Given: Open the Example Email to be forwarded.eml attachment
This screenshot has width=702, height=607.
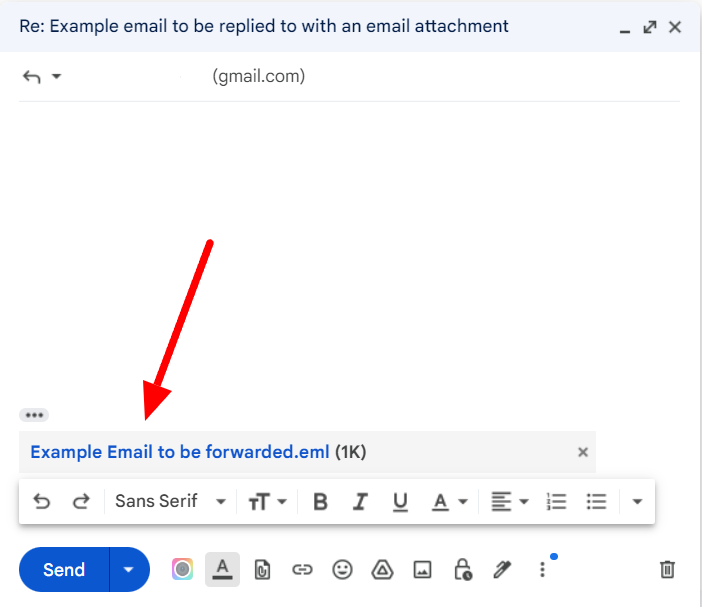Looking at the screenshot, I should (x=180, y=452).
